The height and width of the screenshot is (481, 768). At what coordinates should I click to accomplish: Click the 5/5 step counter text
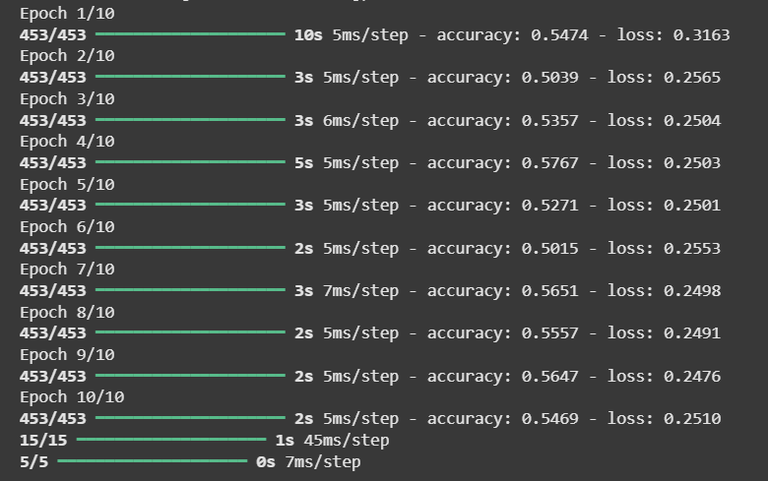coord(34,462)
